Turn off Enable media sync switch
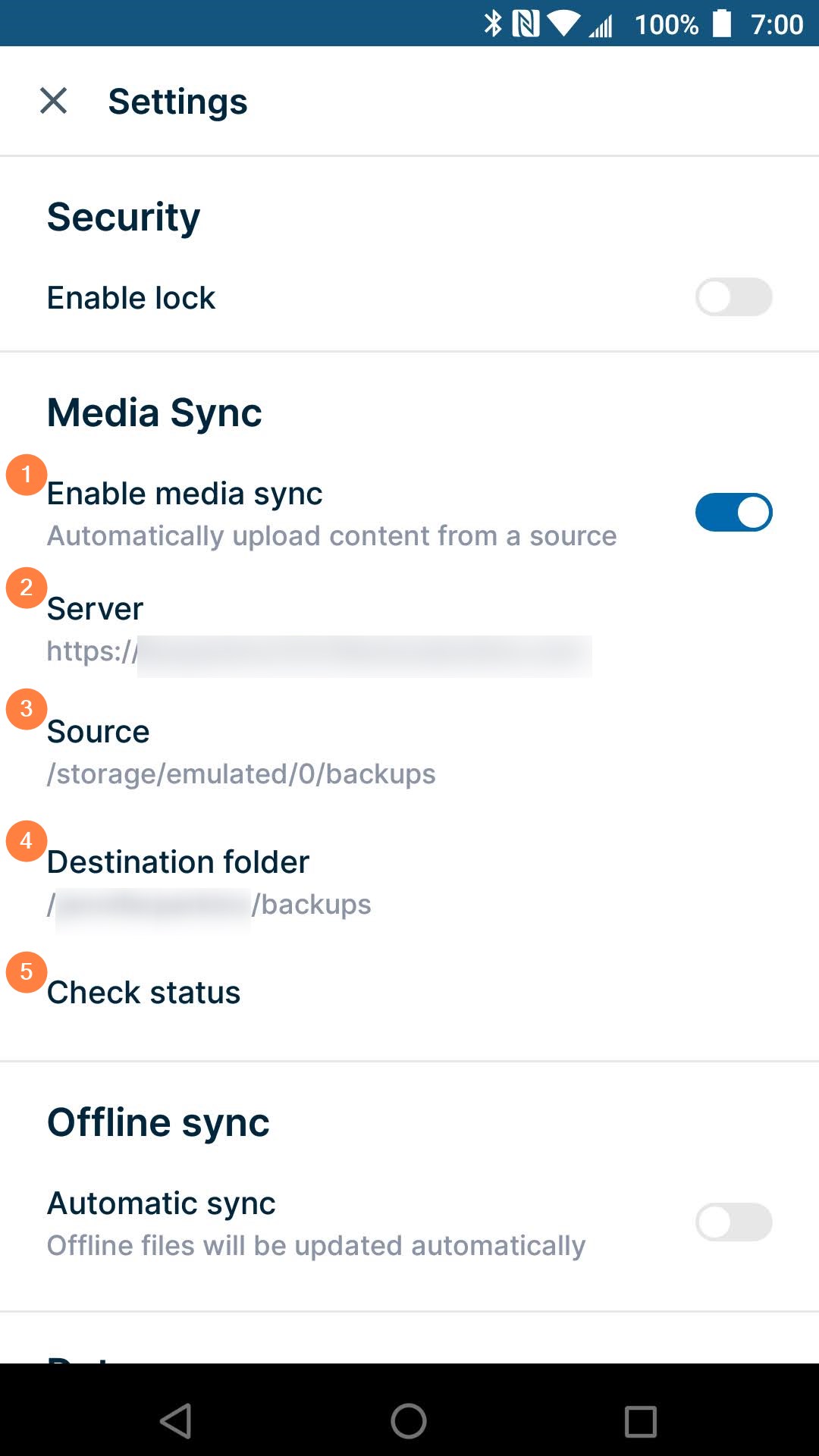 tap(733, 513)
